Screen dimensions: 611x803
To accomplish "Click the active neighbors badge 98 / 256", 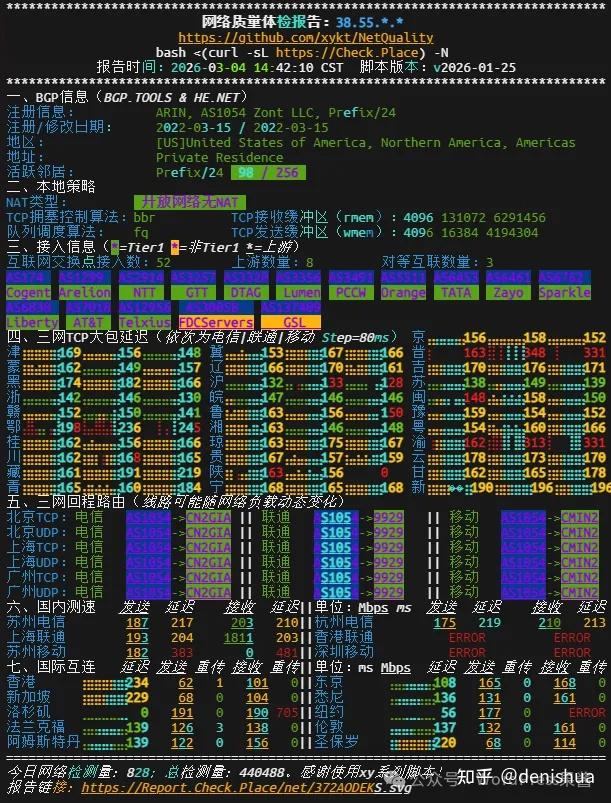I will pyautogui.click(x=268, y=173).
